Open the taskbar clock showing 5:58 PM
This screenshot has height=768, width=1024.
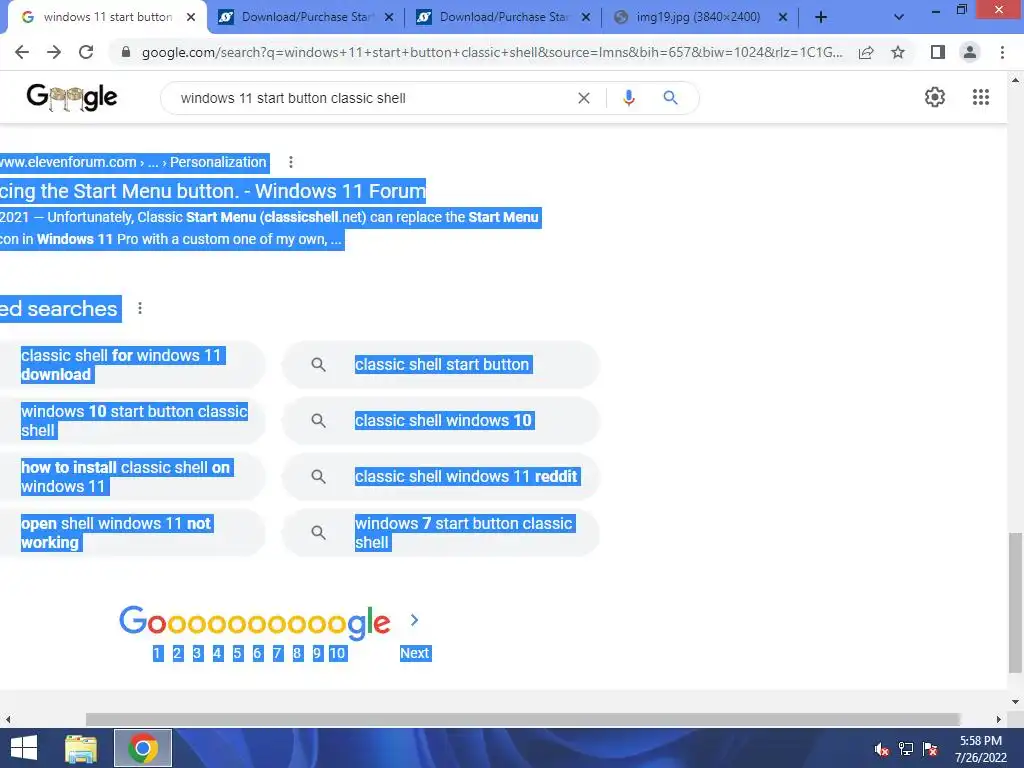[x=980, y=749]
